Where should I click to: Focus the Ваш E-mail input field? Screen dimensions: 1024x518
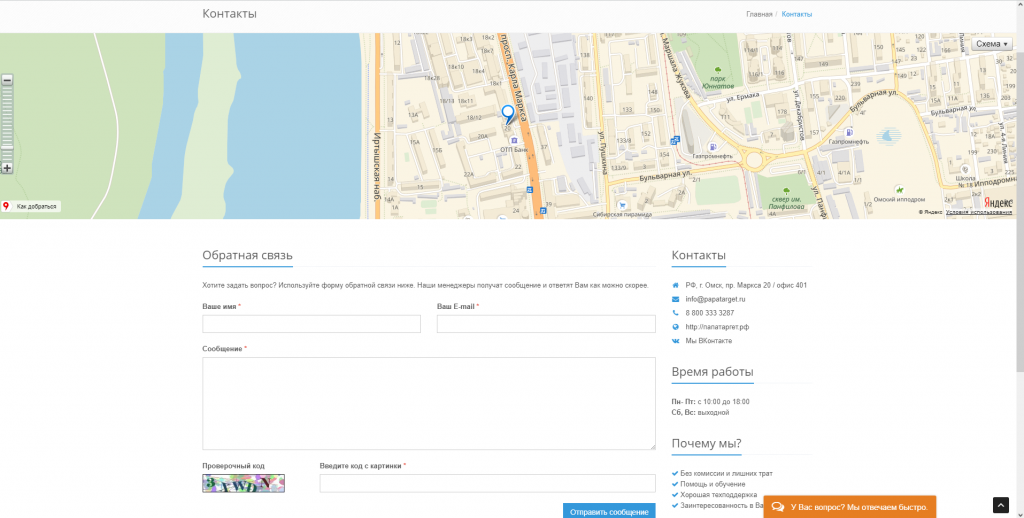[x=546, y=324]
